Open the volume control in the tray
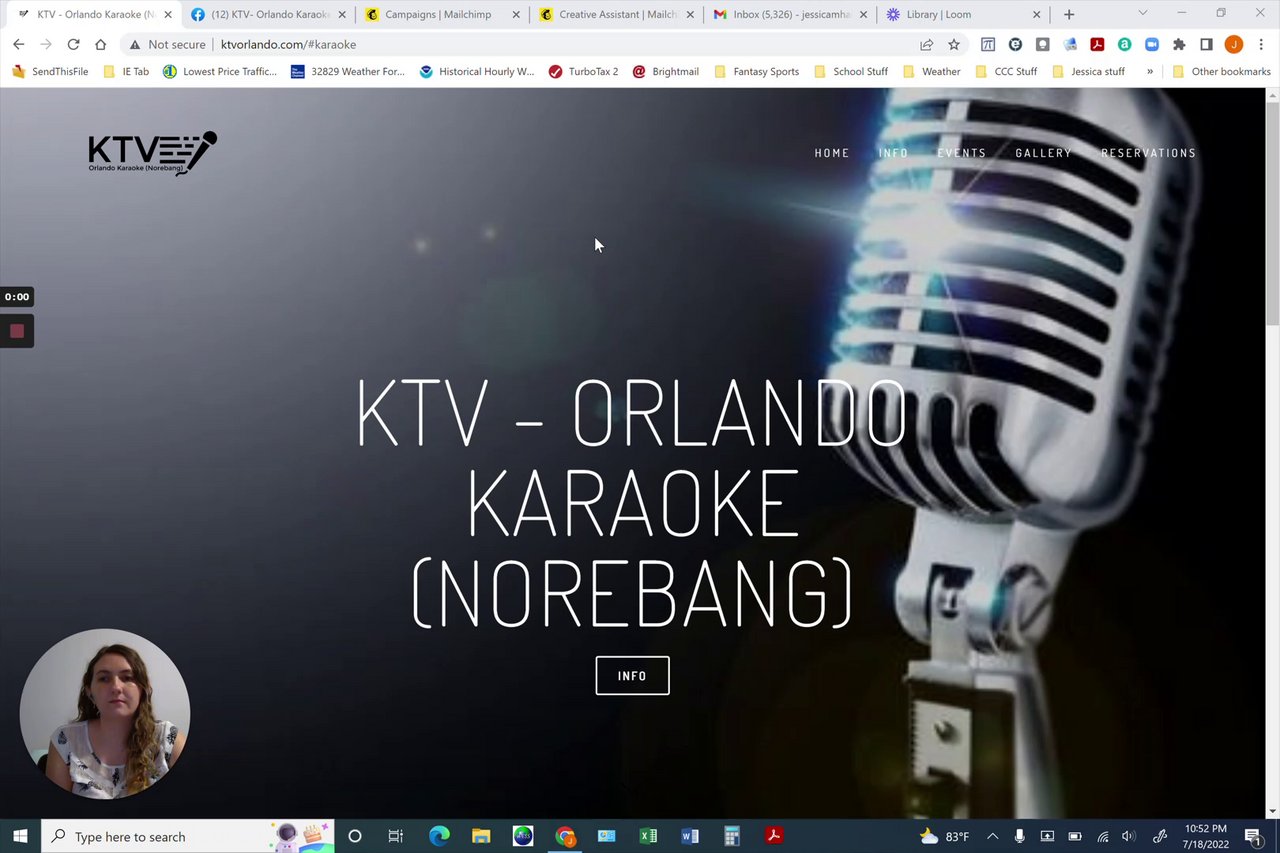The height and width of the screenshot is (853, 1280). [x=1129, y=836]
